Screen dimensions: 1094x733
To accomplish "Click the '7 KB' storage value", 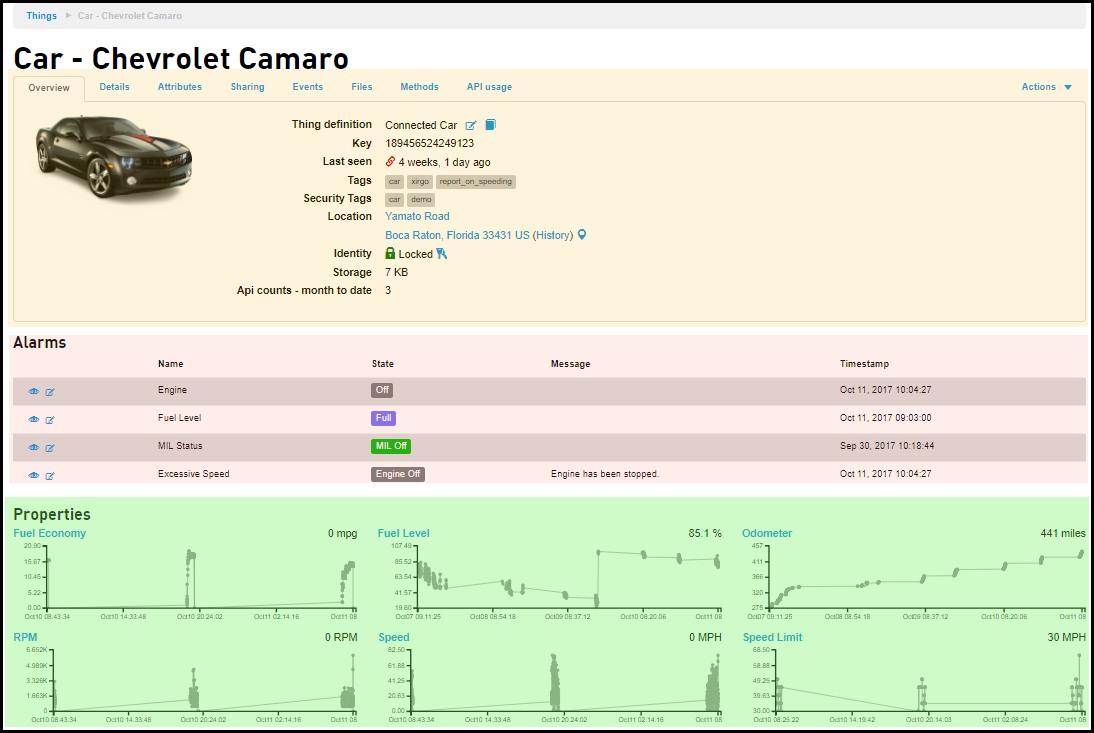I will pyautogui.click(x=396, y=272).
